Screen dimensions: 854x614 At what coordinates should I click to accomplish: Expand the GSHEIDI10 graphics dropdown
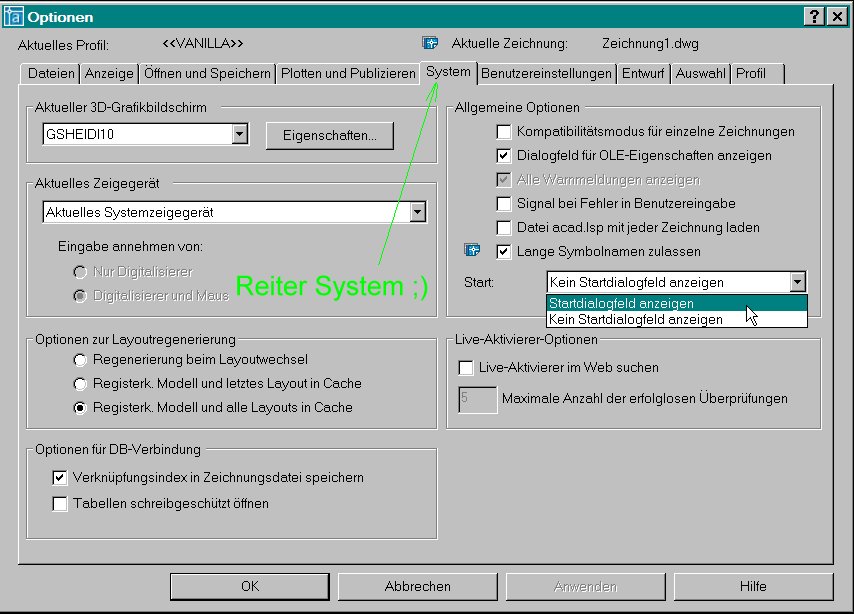[x=240, y=134]
